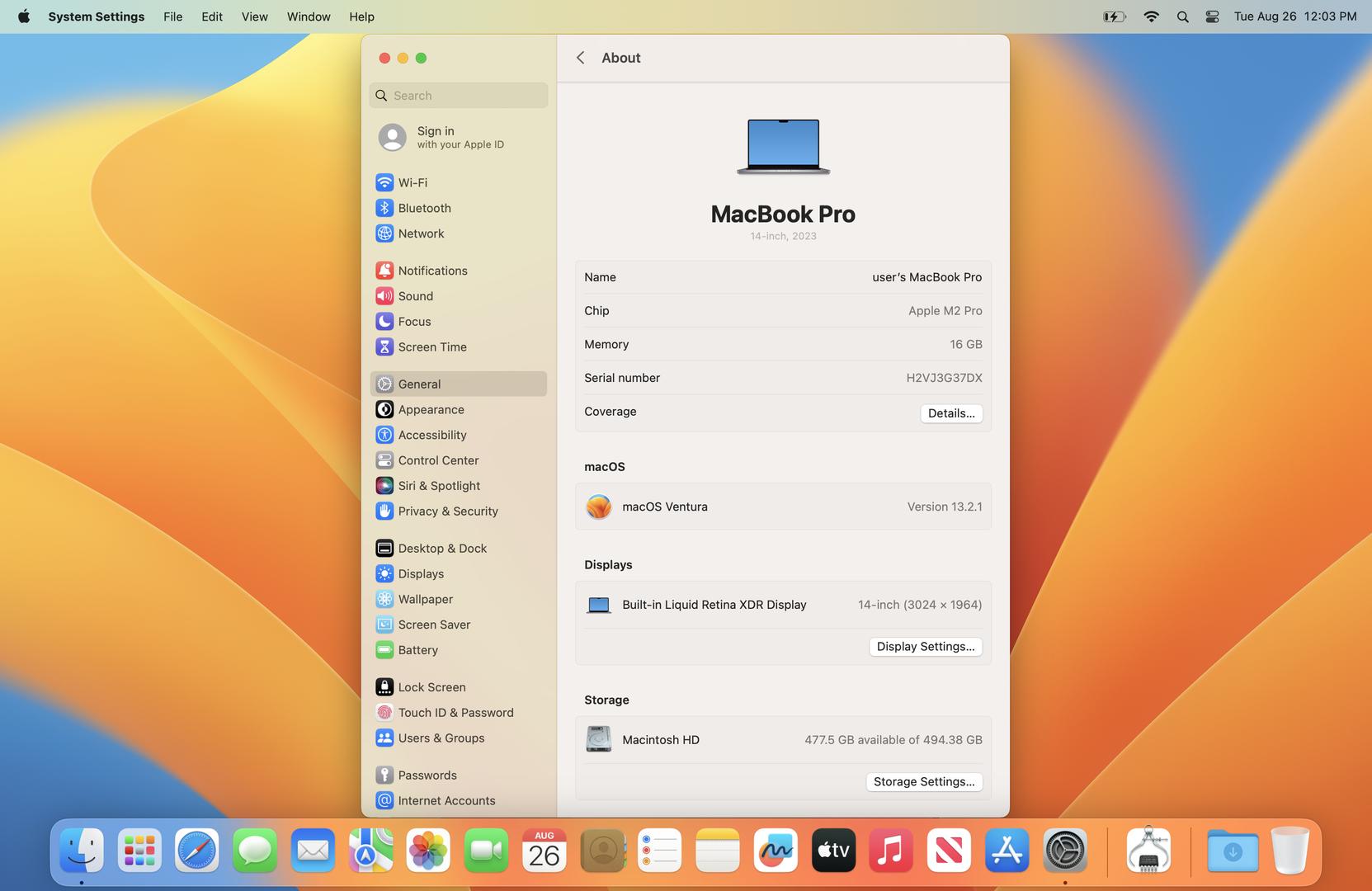Open Wallpaper settings
The height and width of the screenshot is (891, 1372).
pos(458,600)
